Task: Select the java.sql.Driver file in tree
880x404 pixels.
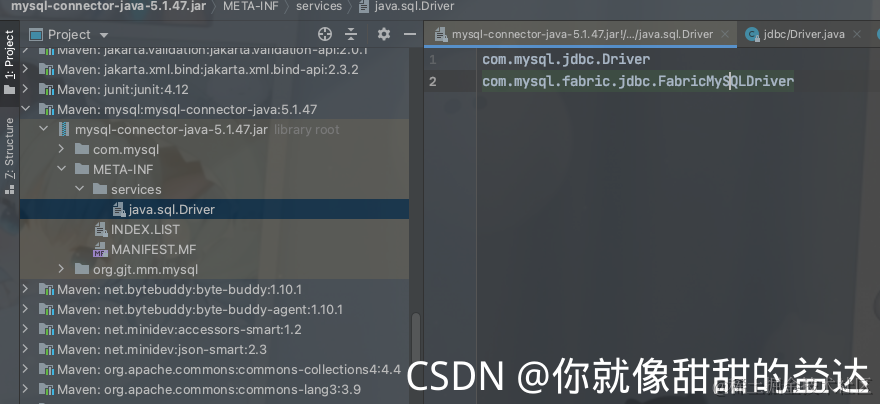Action: click(x=214, y=209)
